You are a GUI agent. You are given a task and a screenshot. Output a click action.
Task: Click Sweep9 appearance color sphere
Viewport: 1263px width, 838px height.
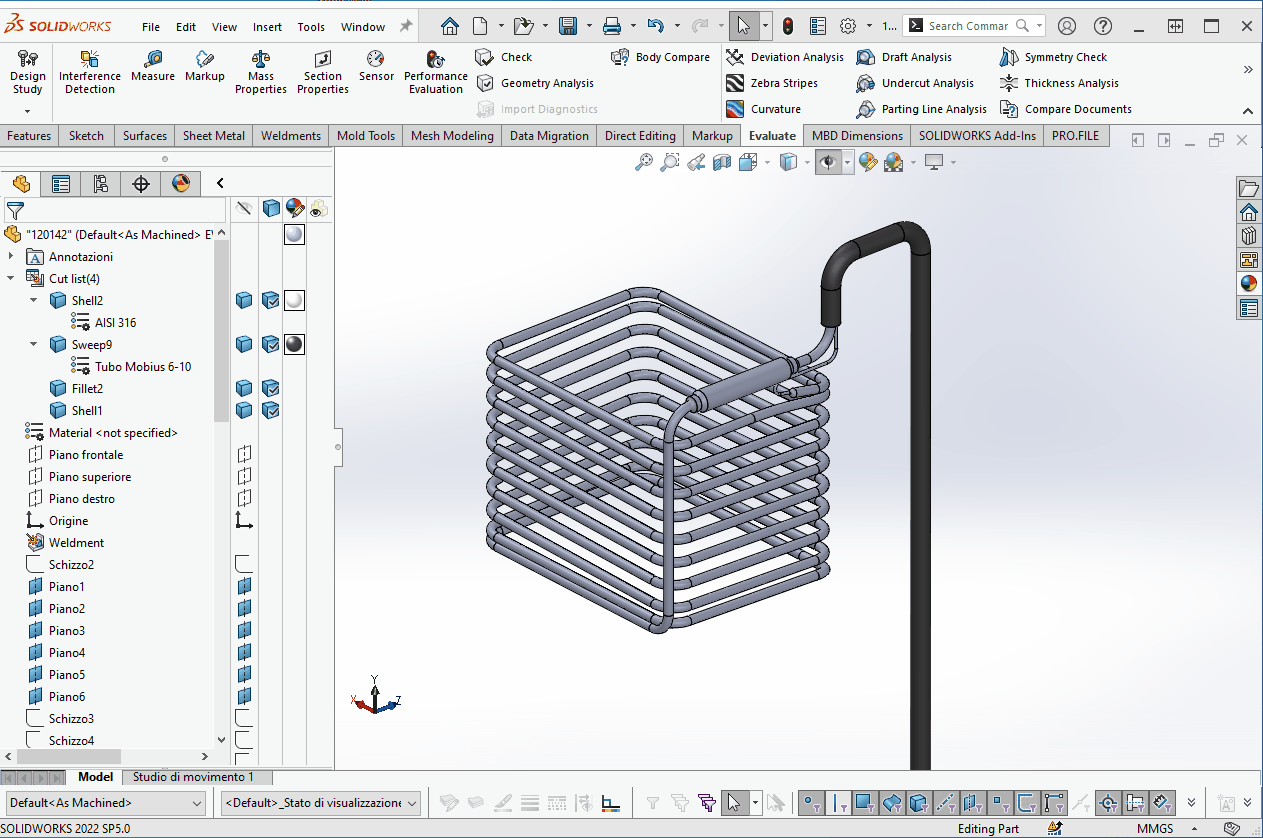coord(294,345)
